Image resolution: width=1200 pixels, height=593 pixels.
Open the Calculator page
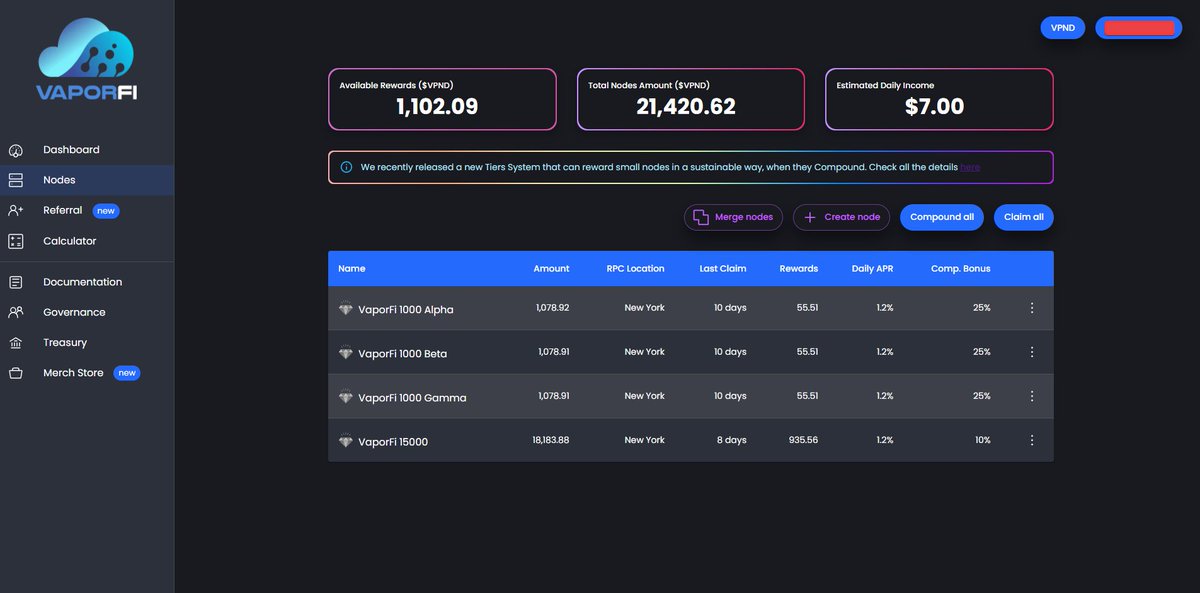pos(87,241)
